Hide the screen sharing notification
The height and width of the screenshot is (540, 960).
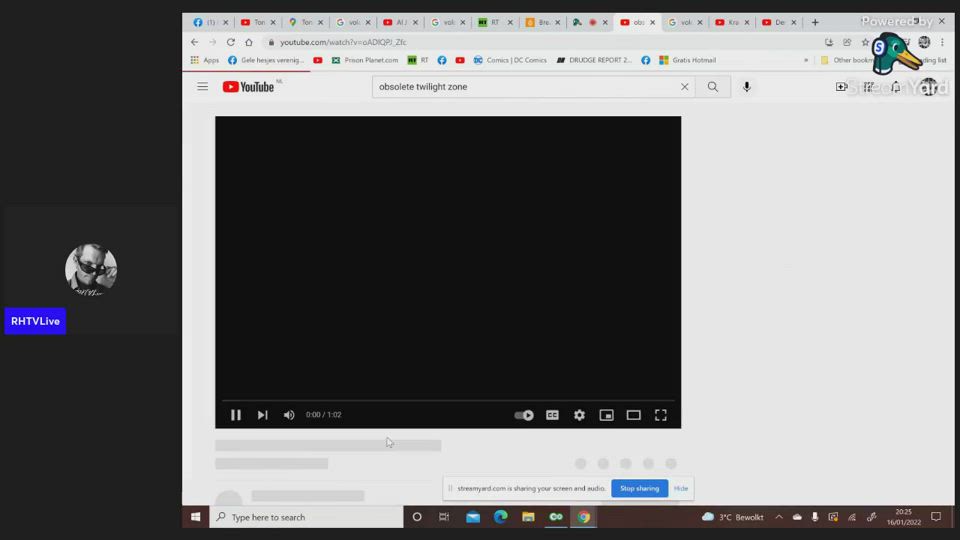tap(681, 488)
